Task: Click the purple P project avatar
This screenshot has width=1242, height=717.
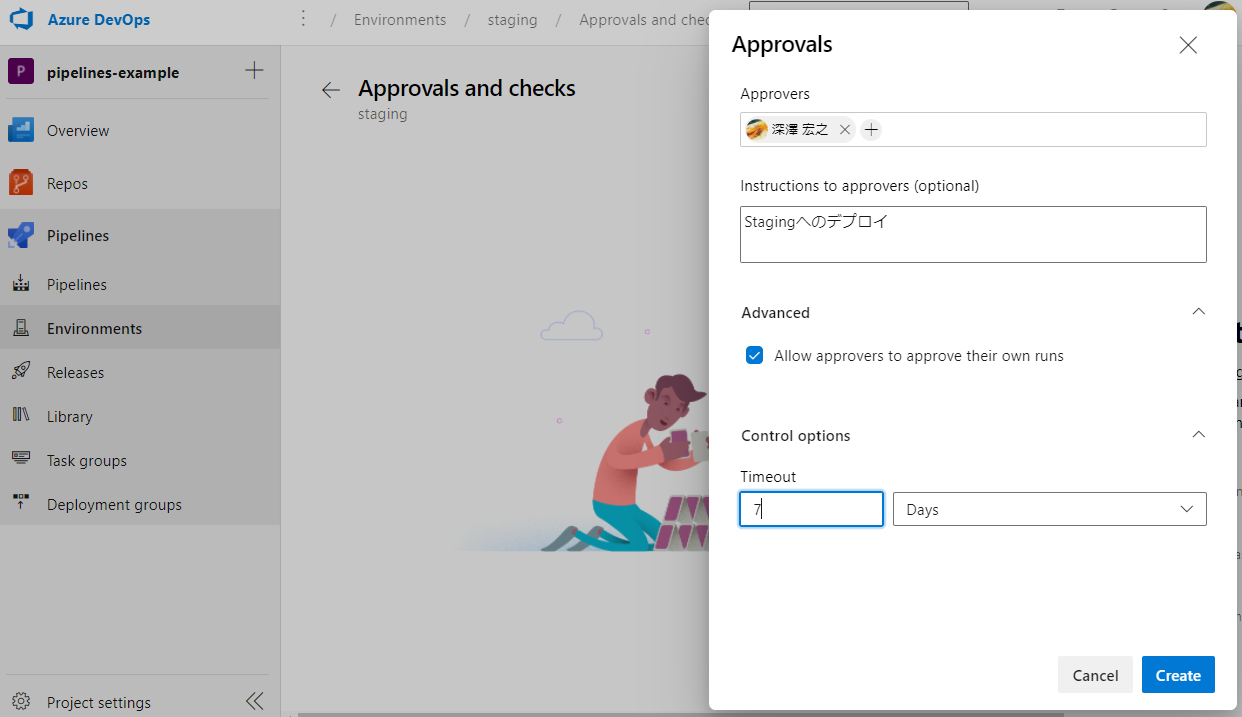Action: coord(21,72)
